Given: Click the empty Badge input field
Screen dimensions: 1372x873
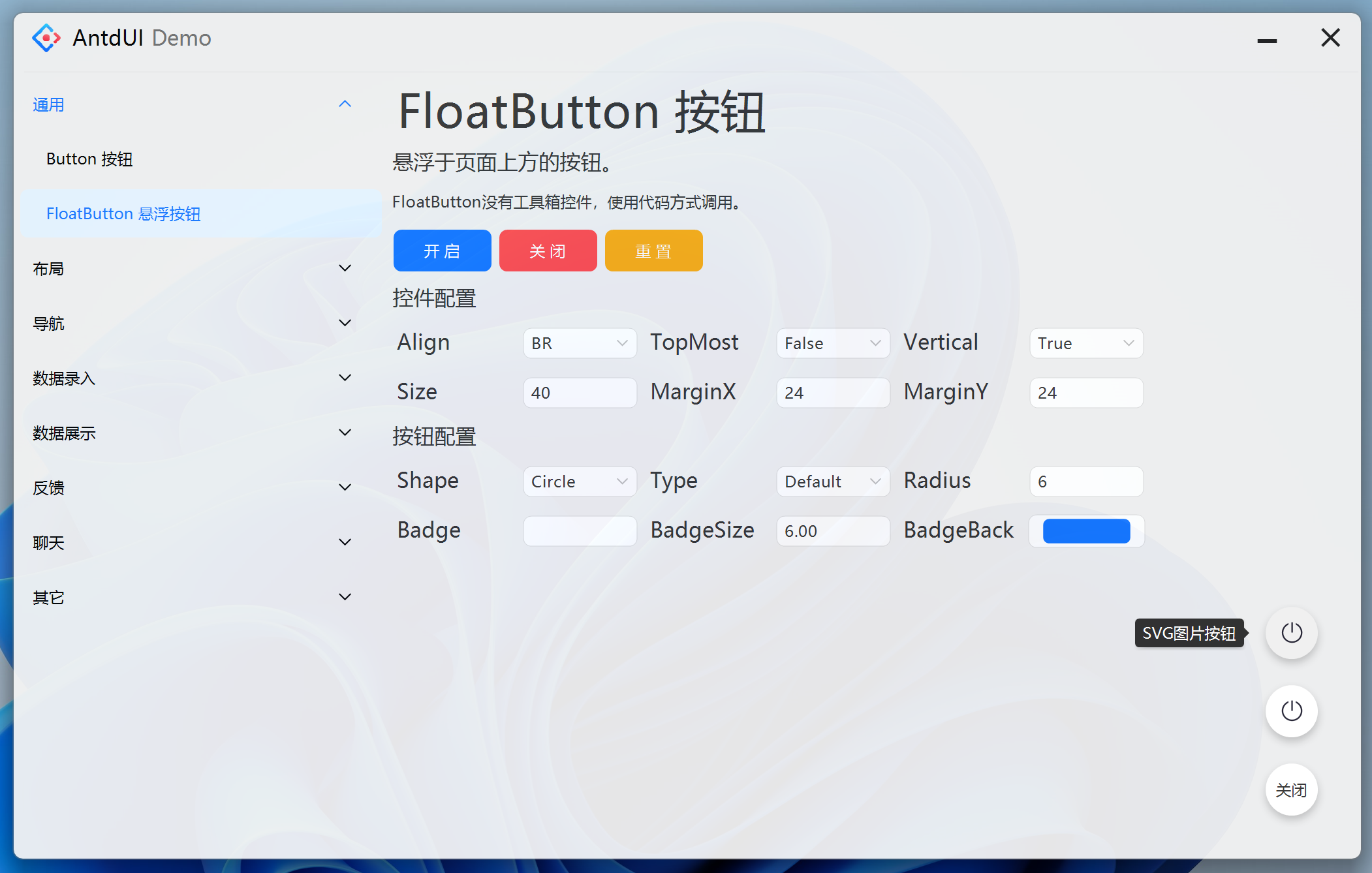Looking at the screenshot, I should coord(580,531).
